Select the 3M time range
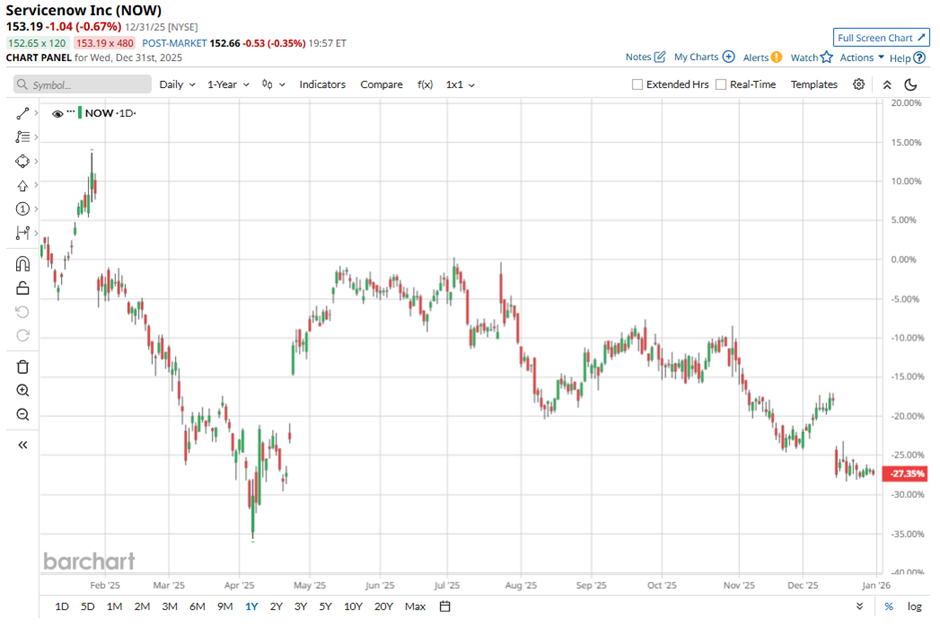Screen dimensions: 940x628 (x=170, y=606)
